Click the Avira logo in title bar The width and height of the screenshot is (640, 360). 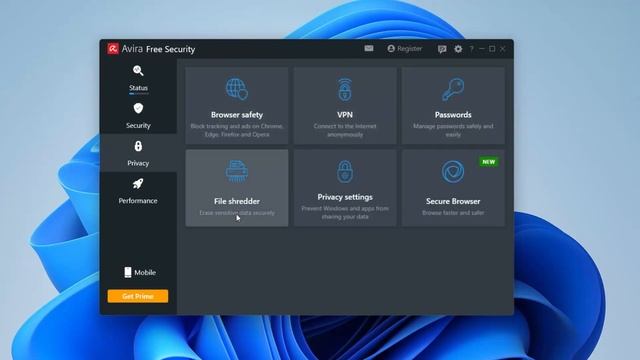pyautogui.click(x=113, y=49)
